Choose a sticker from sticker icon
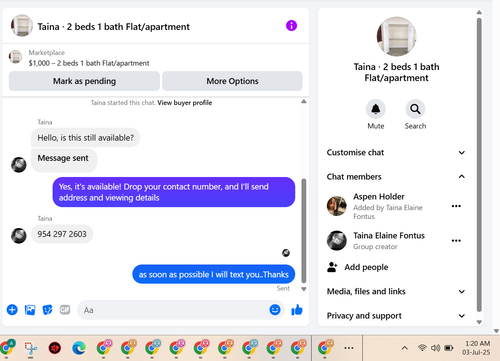 (x=47, y=310)
